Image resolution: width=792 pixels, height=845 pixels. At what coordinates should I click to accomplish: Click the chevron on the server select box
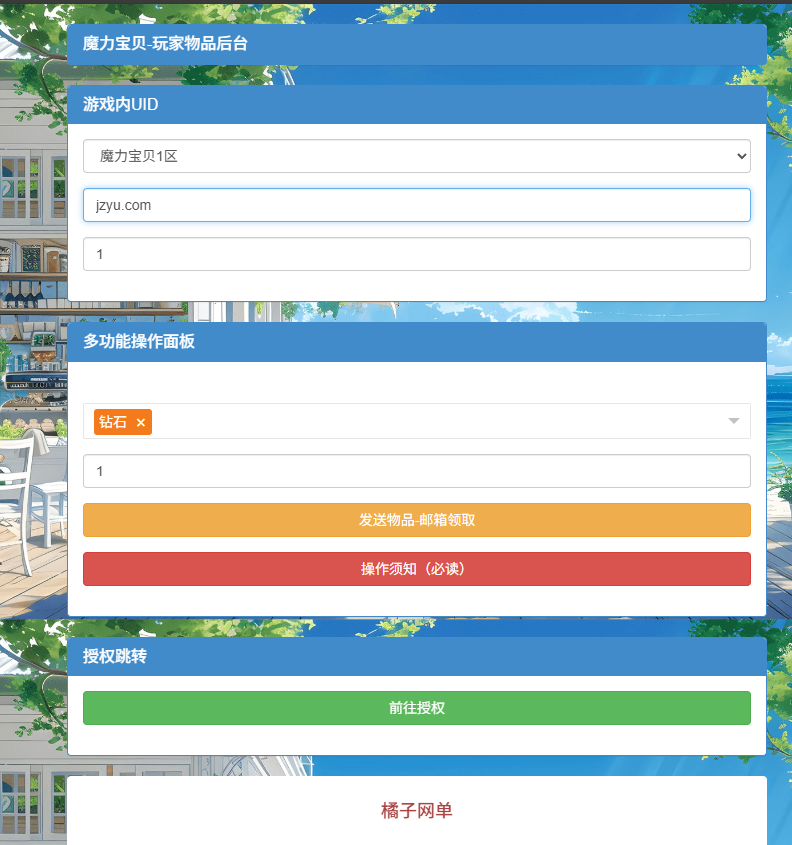pos(740,156)
